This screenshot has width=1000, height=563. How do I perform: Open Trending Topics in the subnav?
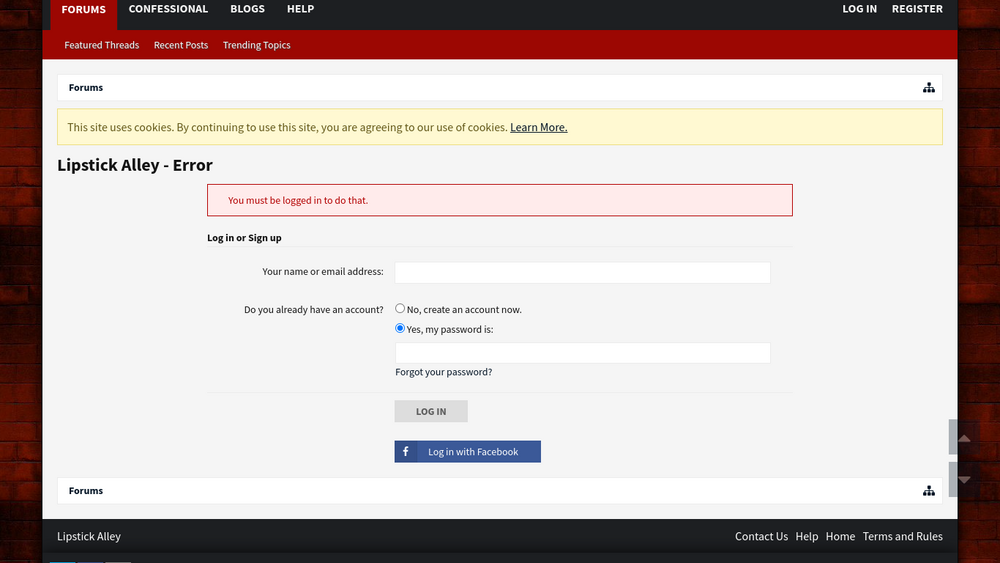click(x=256, y=45)
